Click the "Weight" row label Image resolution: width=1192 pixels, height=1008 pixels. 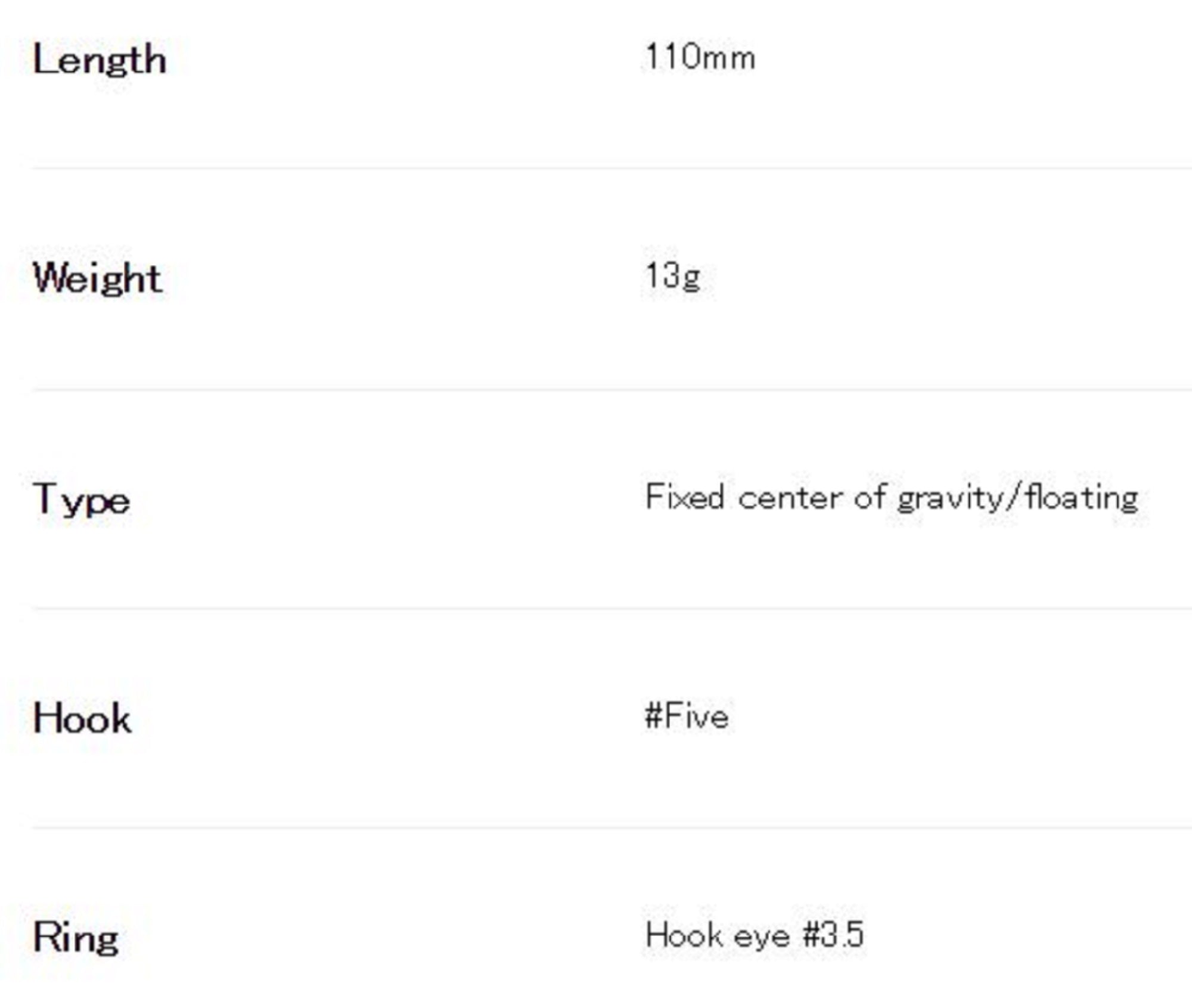coord(97,278)
